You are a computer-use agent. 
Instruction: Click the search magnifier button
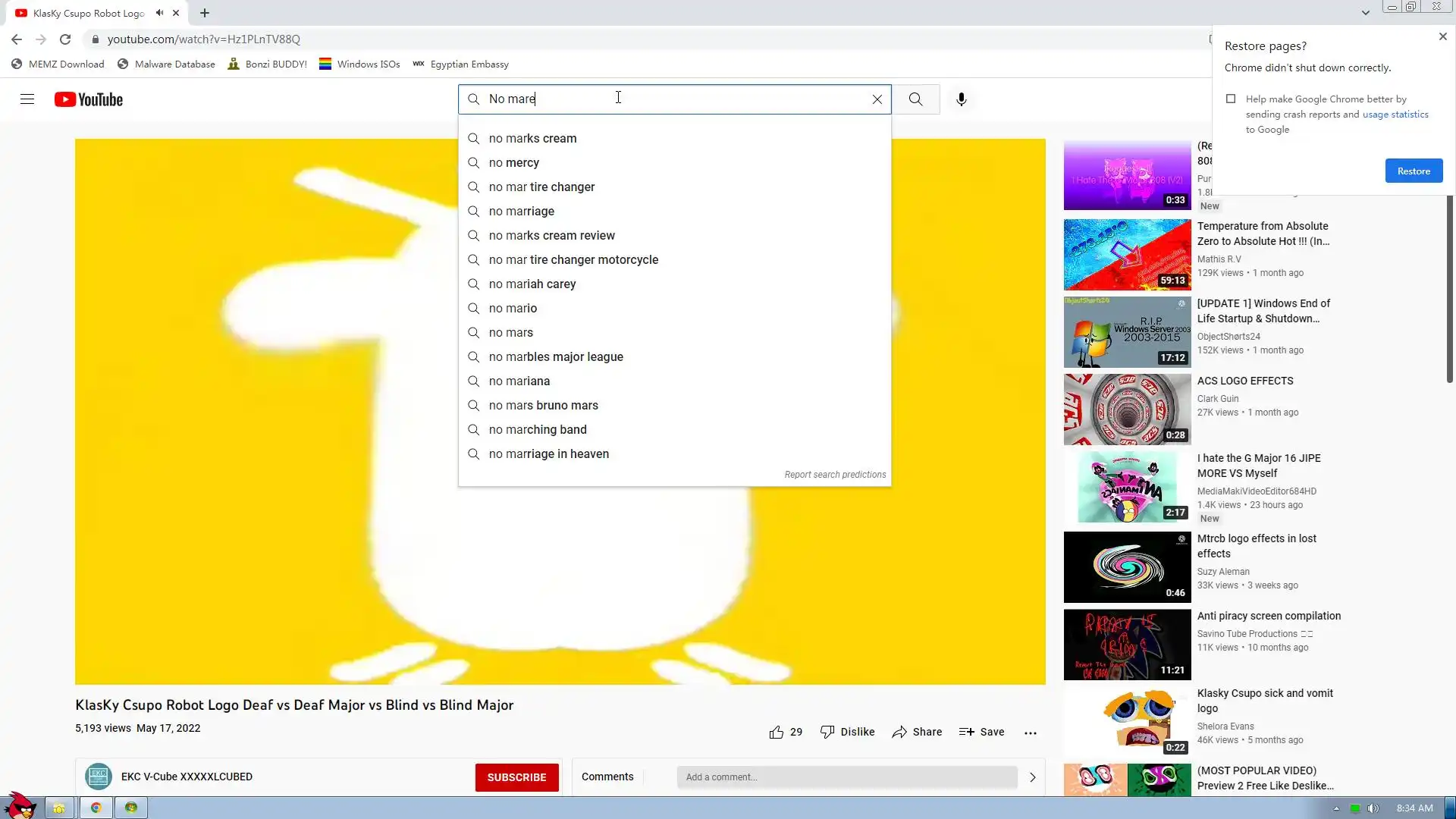[915, 99]
